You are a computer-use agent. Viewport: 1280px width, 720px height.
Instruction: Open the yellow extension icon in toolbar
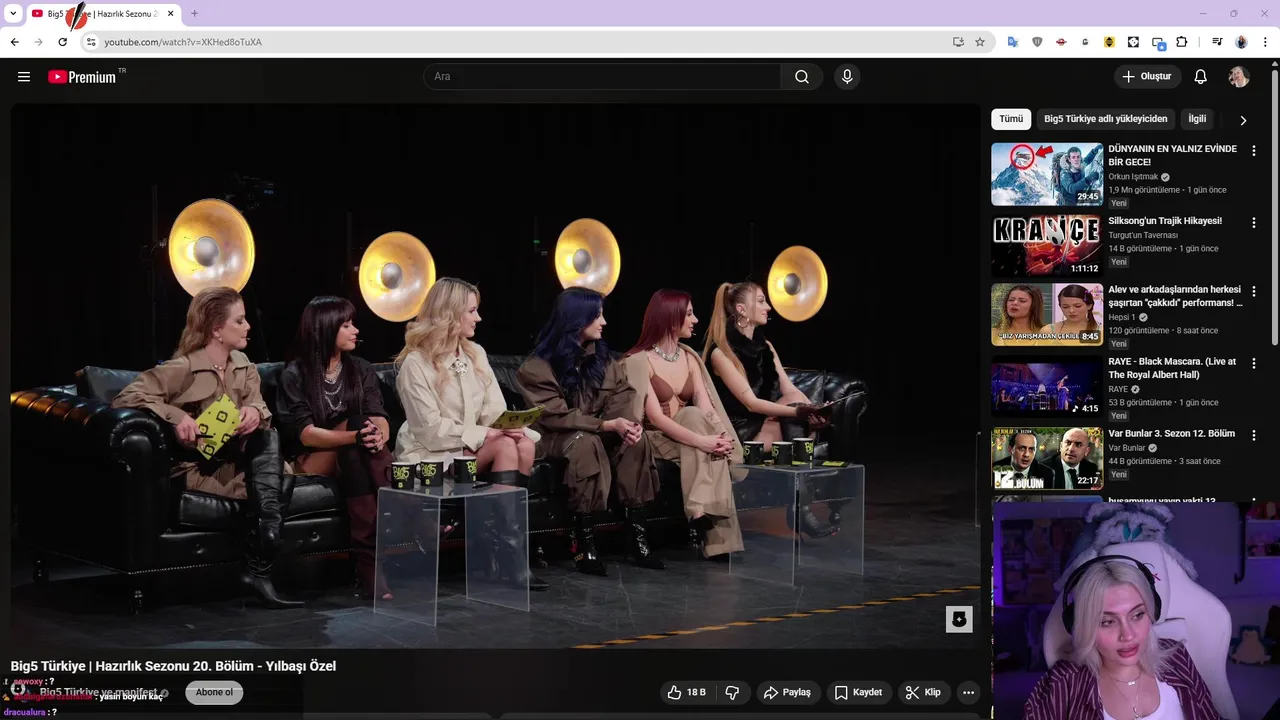pos(1109,42)
